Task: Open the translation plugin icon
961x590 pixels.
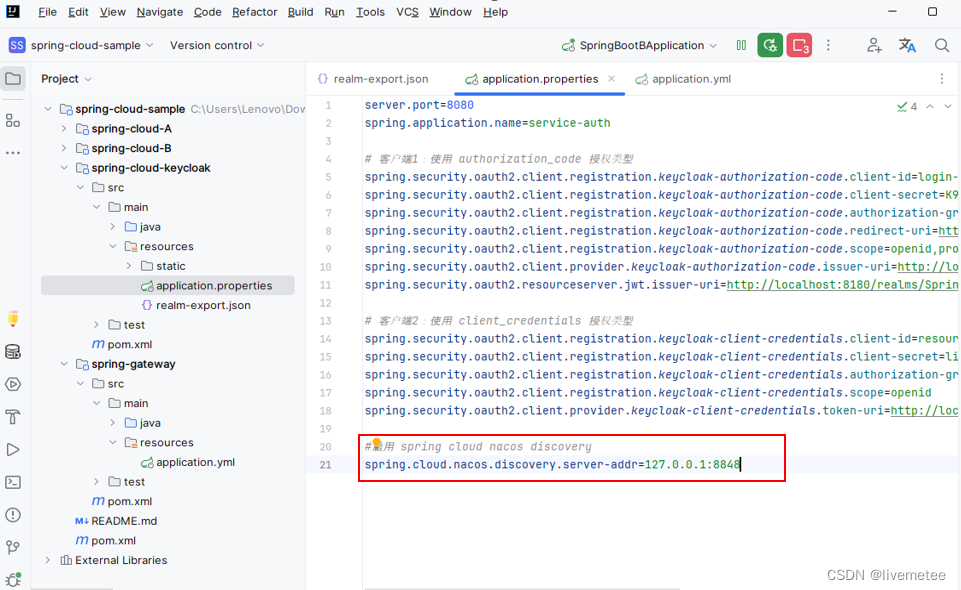Action: [x=908, y=45]
